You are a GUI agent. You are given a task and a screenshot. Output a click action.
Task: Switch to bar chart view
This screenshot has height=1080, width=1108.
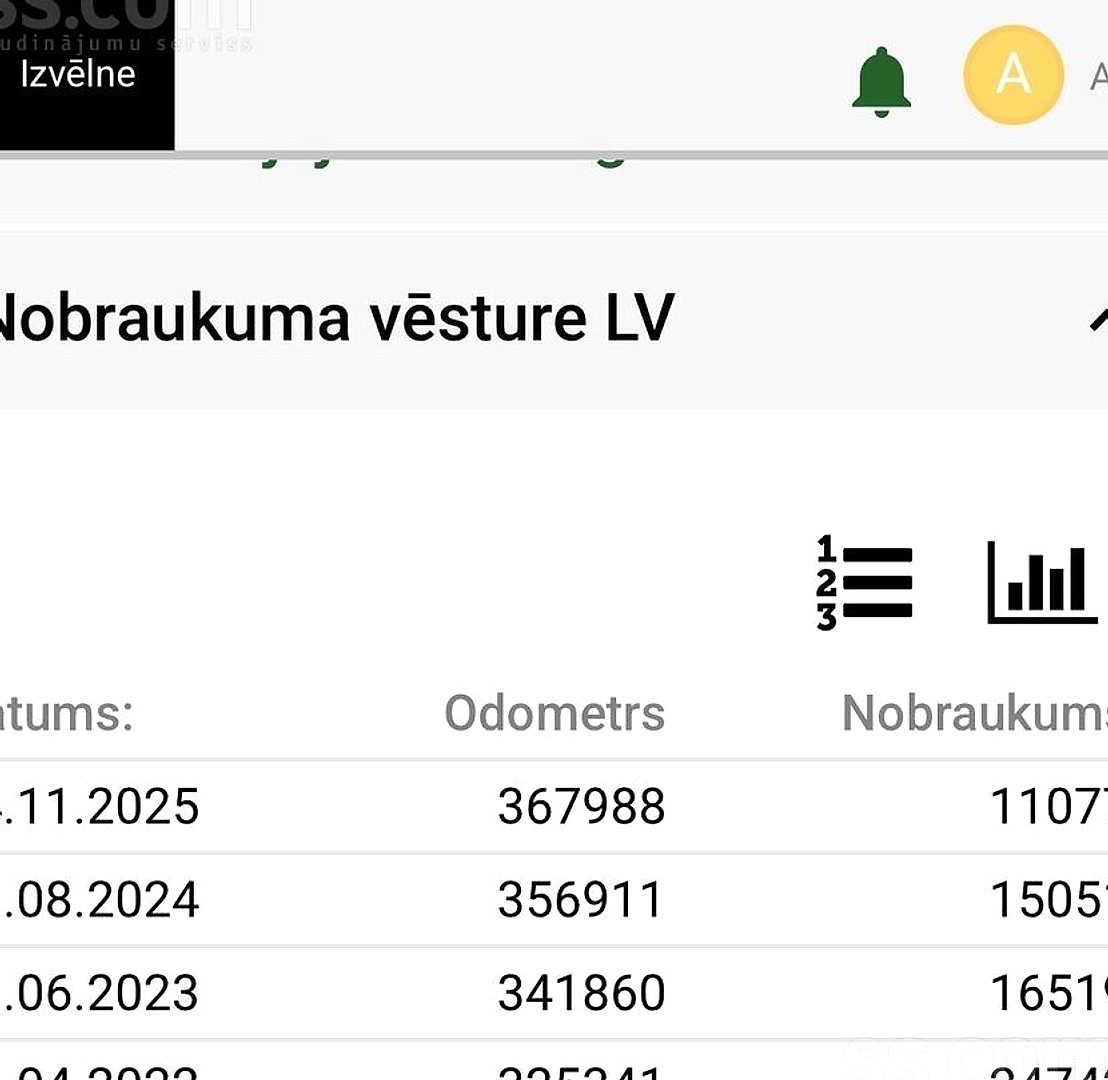[1042, 582]
